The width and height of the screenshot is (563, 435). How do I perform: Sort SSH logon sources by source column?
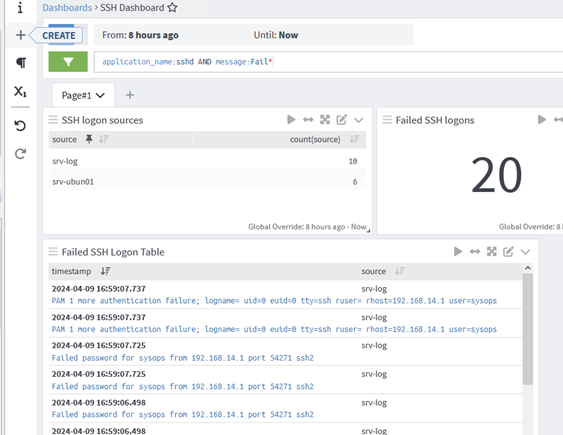click(x=103, y=139)
